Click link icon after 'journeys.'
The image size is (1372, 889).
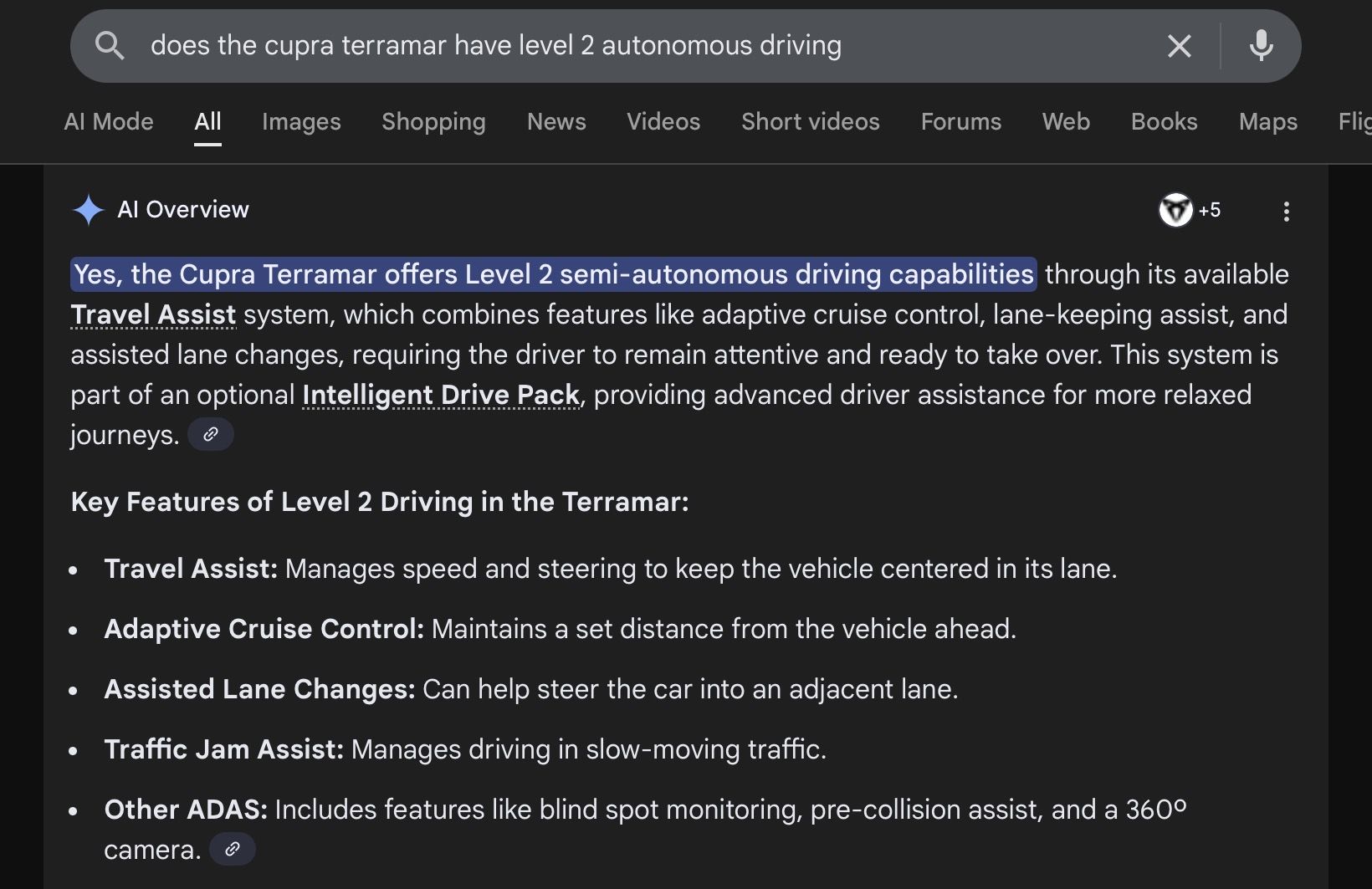click(211, 435)
